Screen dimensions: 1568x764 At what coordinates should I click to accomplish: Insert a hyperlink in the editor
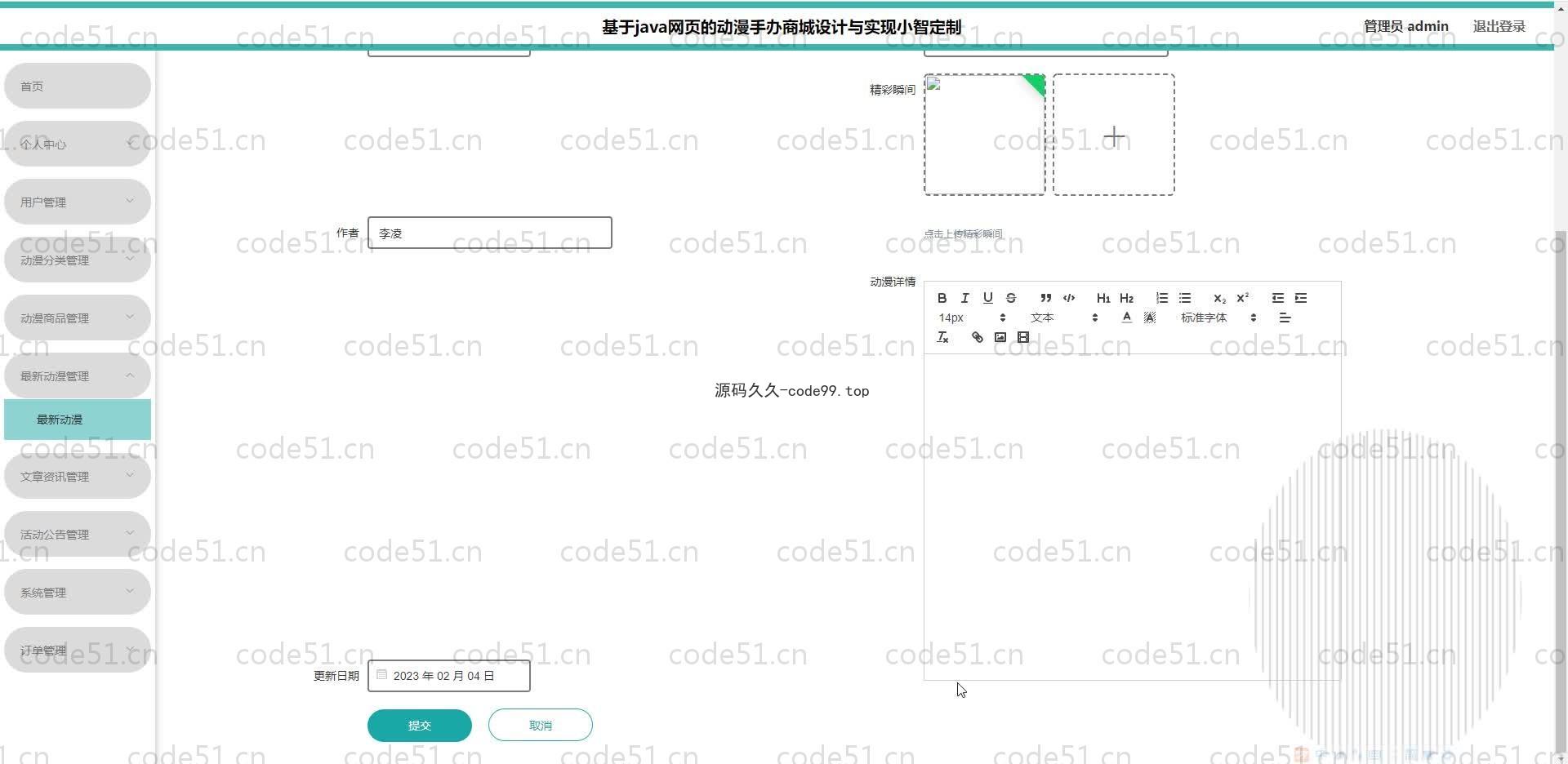[x=977, y=337]
